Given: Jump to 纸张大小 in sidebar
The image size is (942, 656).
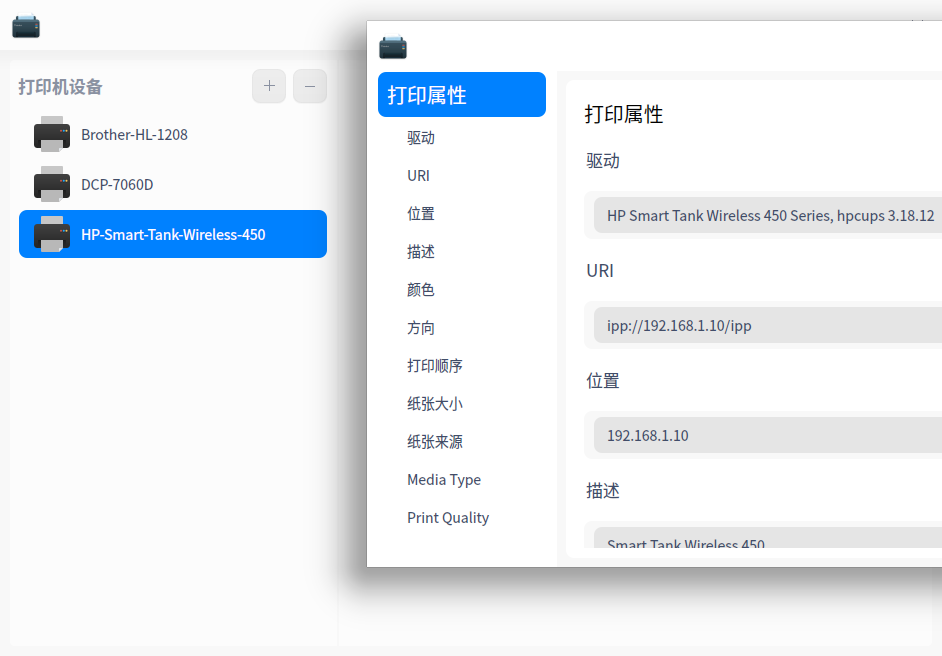Looking at the screenshot, I should (x=435, y=404).
